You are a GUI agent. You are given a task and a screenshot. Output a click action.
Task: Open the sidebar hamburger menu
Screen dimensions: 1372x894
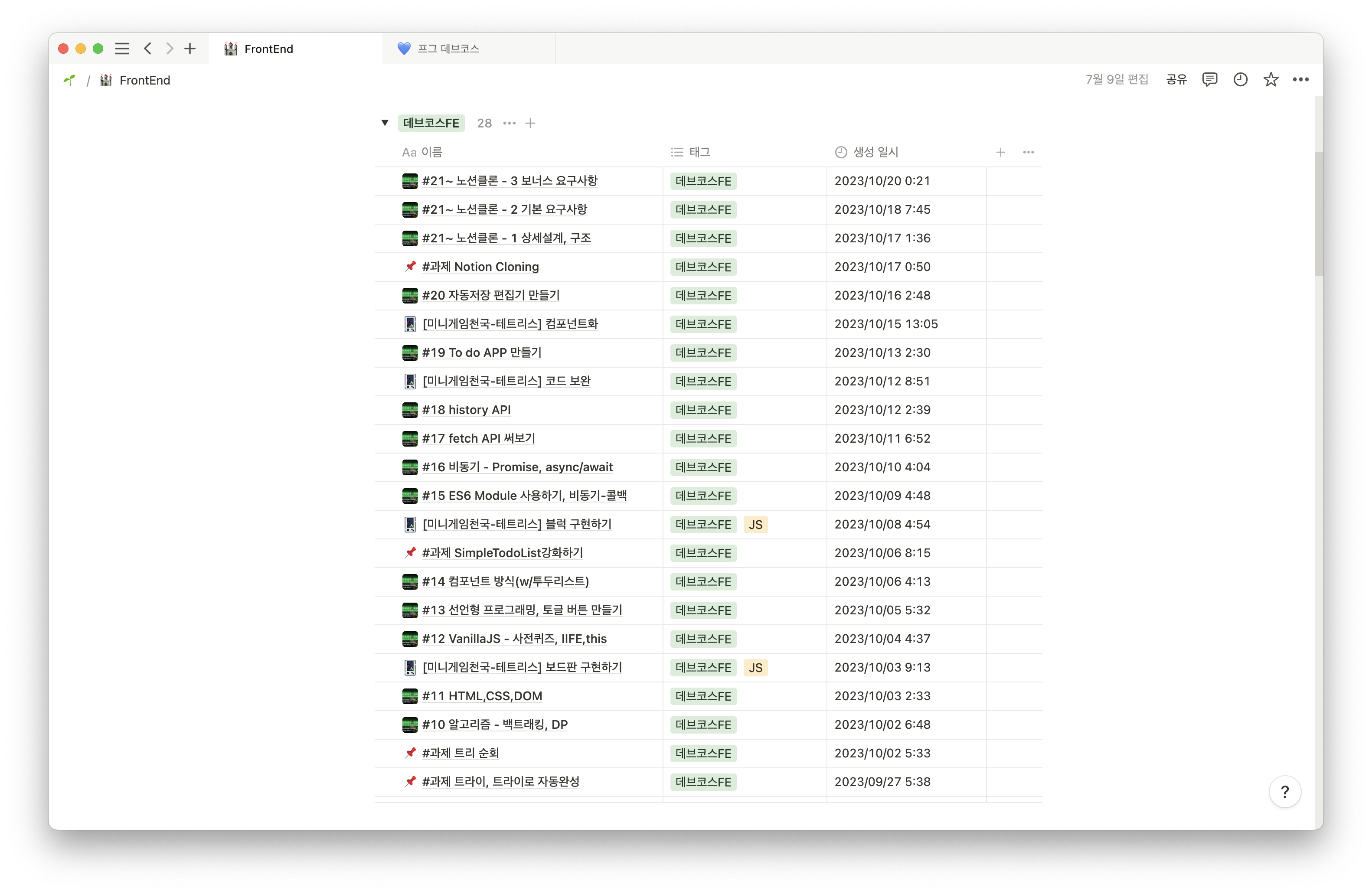click(x=122, y=49)
